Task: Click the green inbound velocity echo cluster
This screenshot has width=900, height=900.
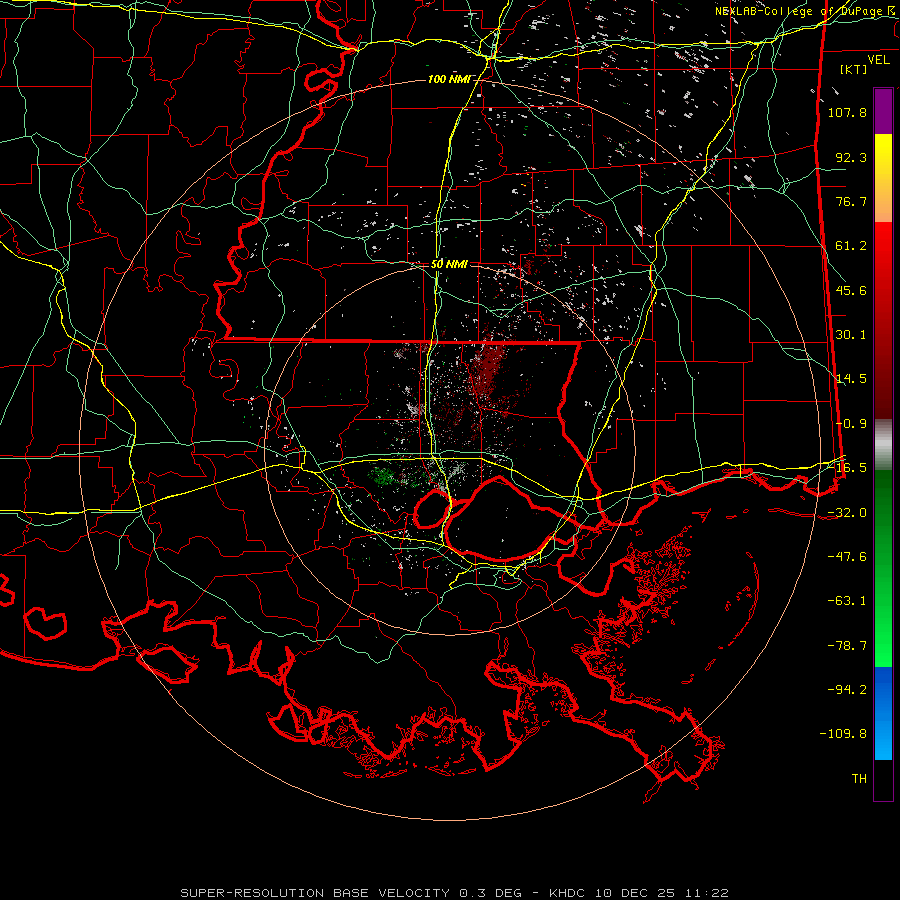Action: [x=383, y=476]
